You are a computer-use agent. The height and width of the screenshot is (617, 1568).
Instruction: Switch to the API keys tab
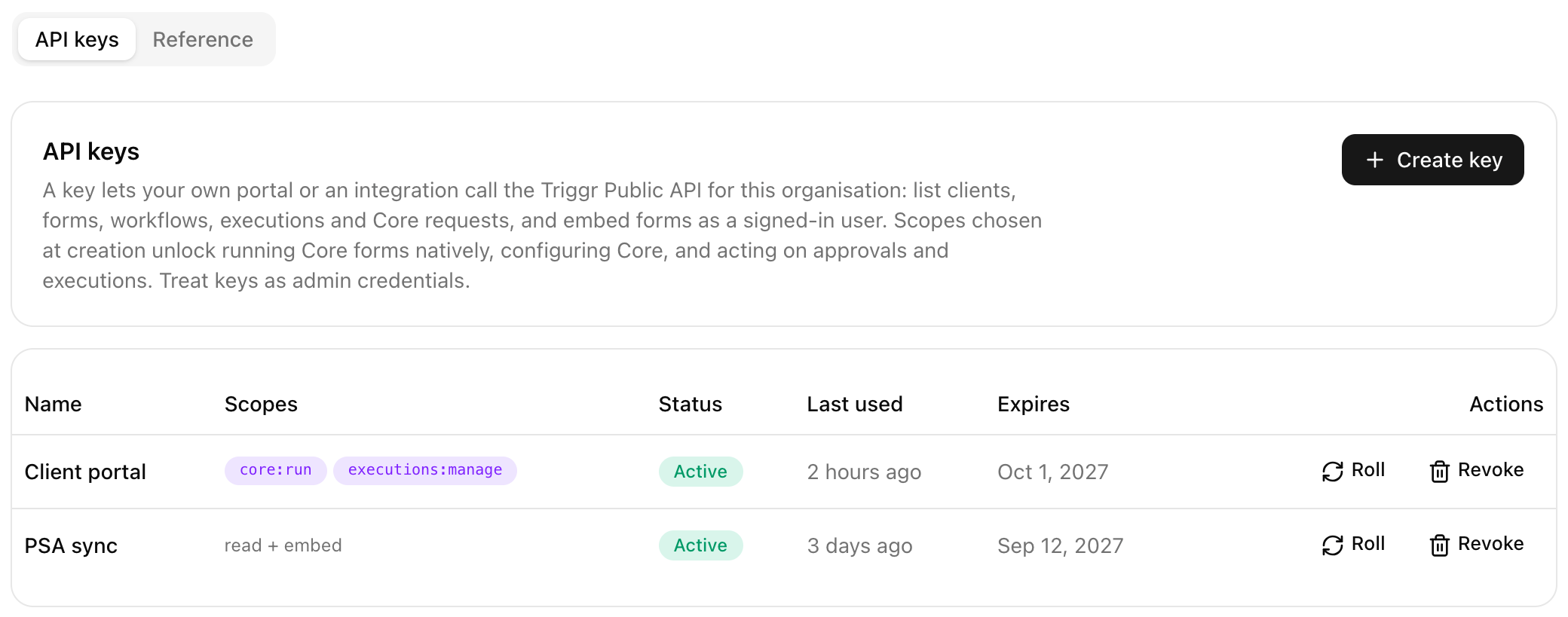click(77, 39)
